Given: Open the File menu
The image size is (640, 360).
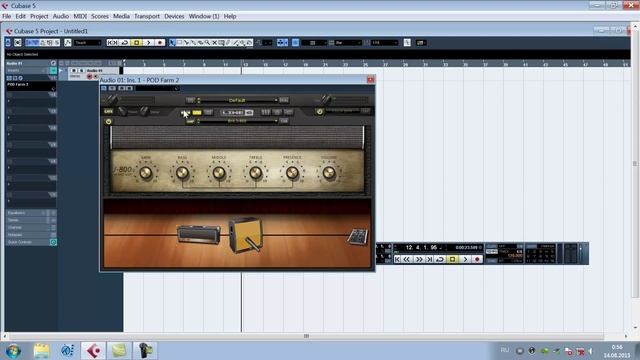Looking at the screenshot, I should tap(7, 16).
